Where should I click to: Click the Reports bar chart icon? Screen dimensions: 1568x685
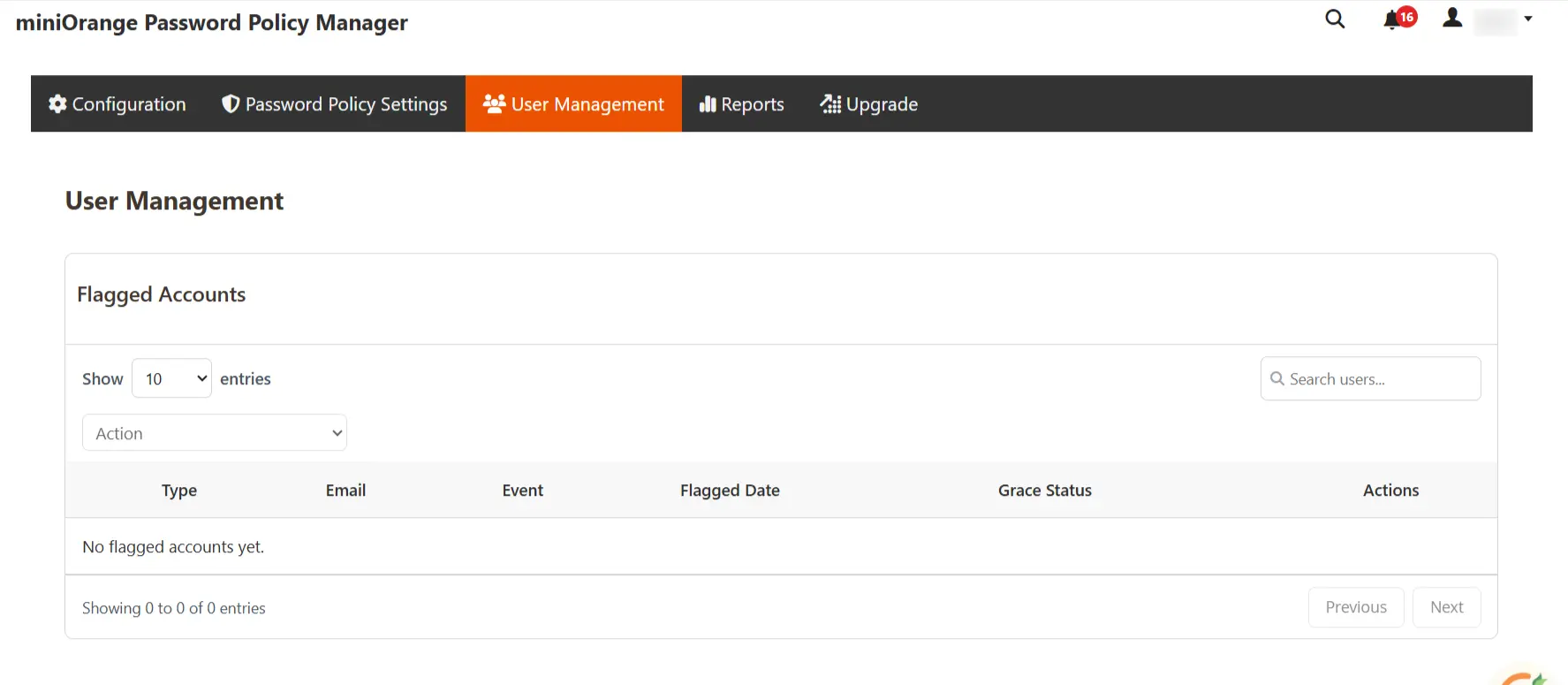point(708,104)
